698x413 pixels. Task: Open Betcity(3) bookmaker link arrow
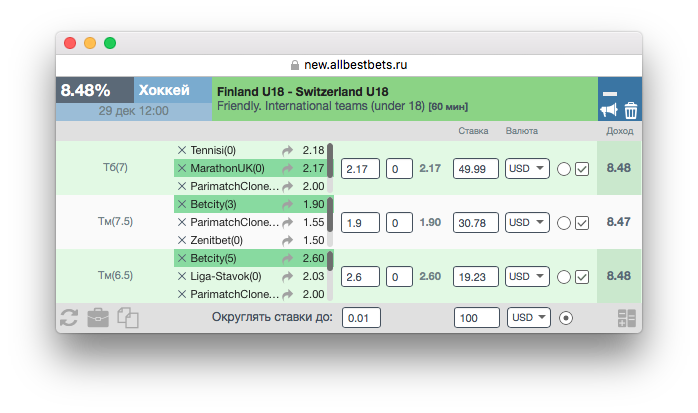[x=288, y=205]
